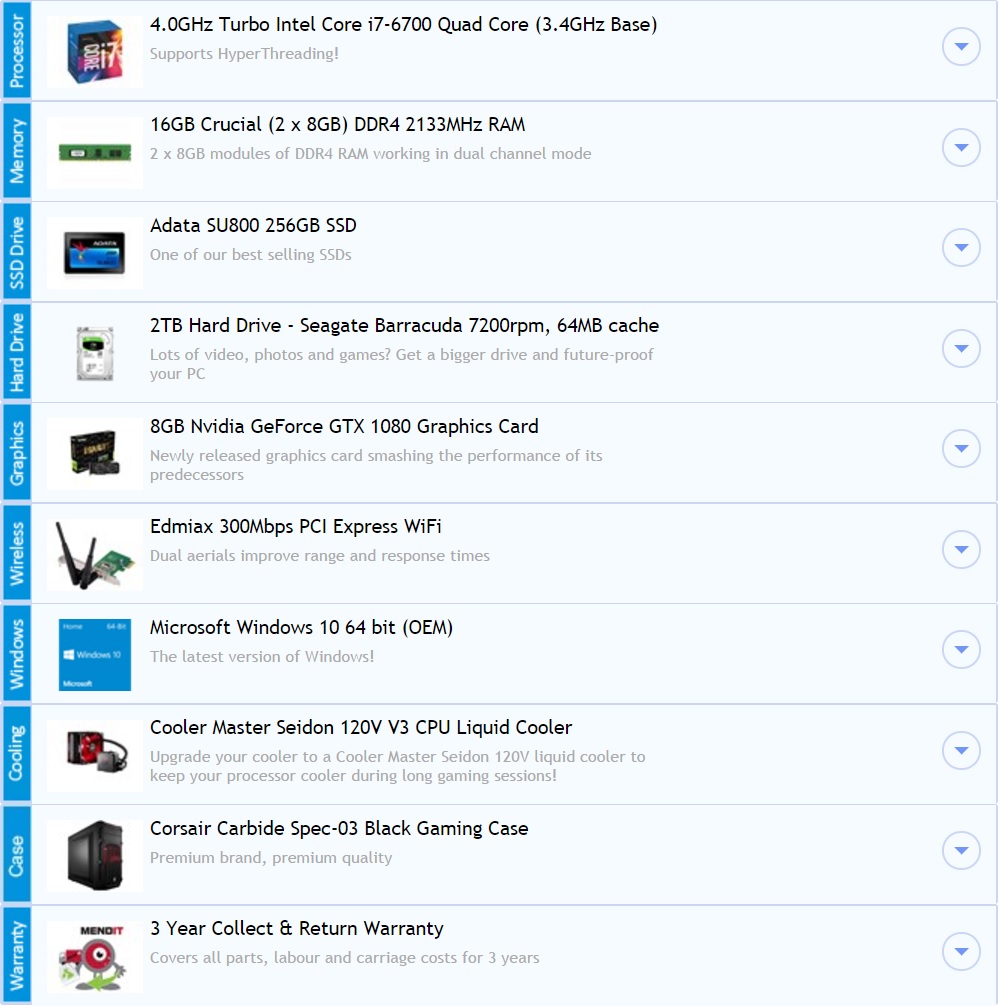Select the Windows side tab
The width and height of the screenshot is (999, 1006).
point(16,653)
